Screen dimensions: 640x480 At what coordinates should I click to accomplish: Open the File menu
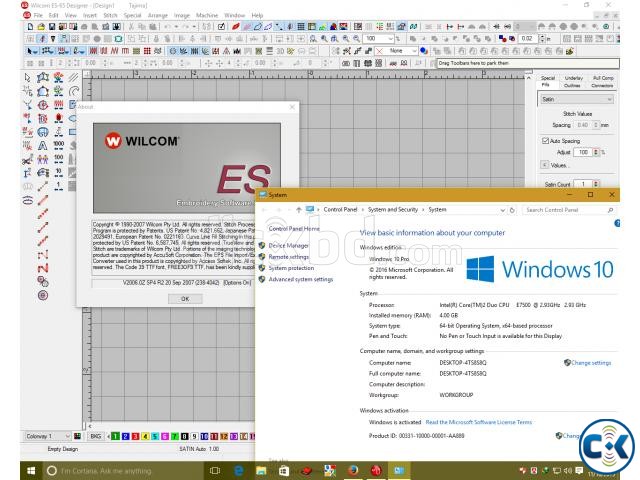38,15
